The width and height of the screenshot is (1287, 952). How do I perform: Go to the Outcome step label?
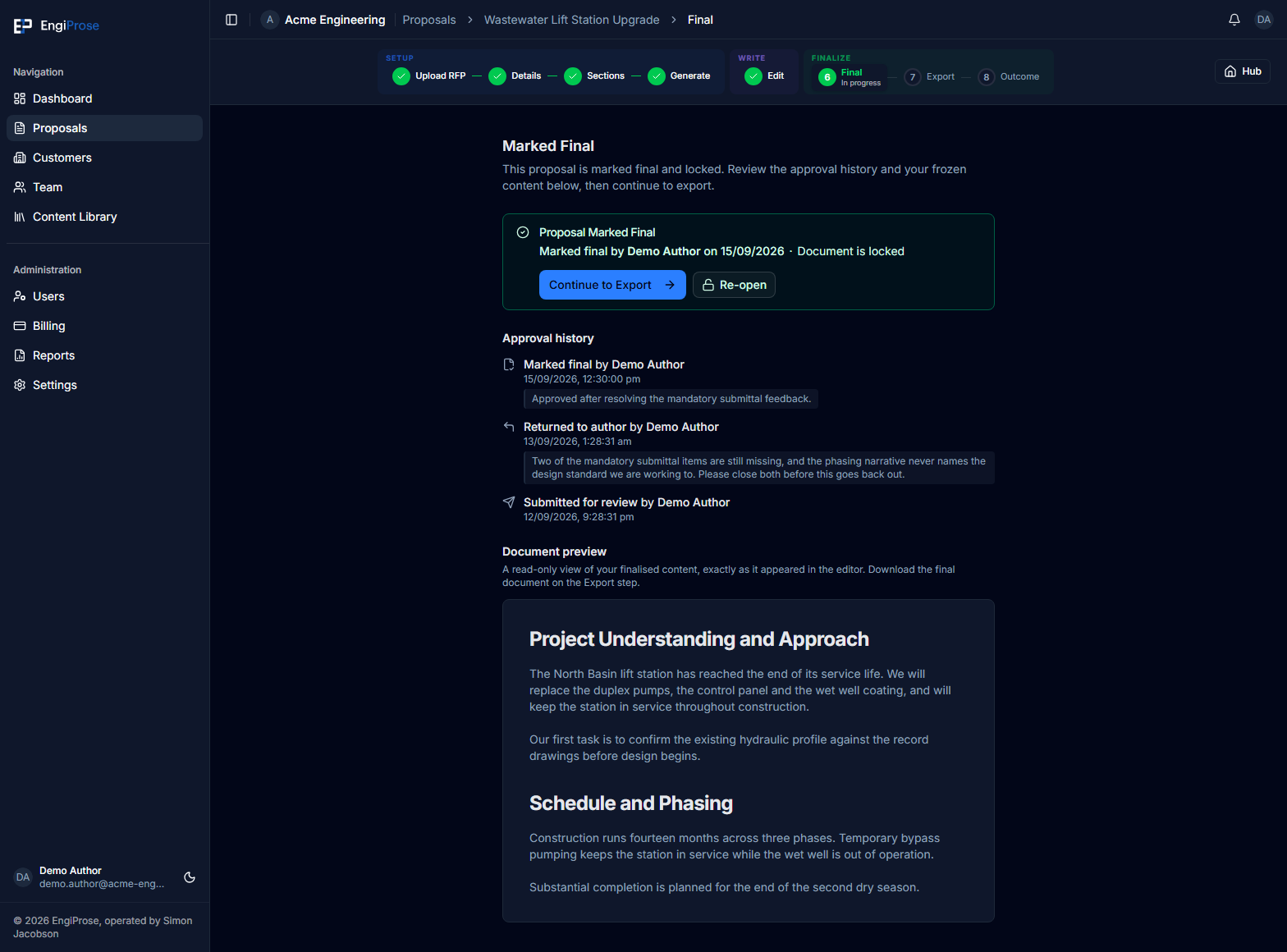click(x=1019, y=76)
